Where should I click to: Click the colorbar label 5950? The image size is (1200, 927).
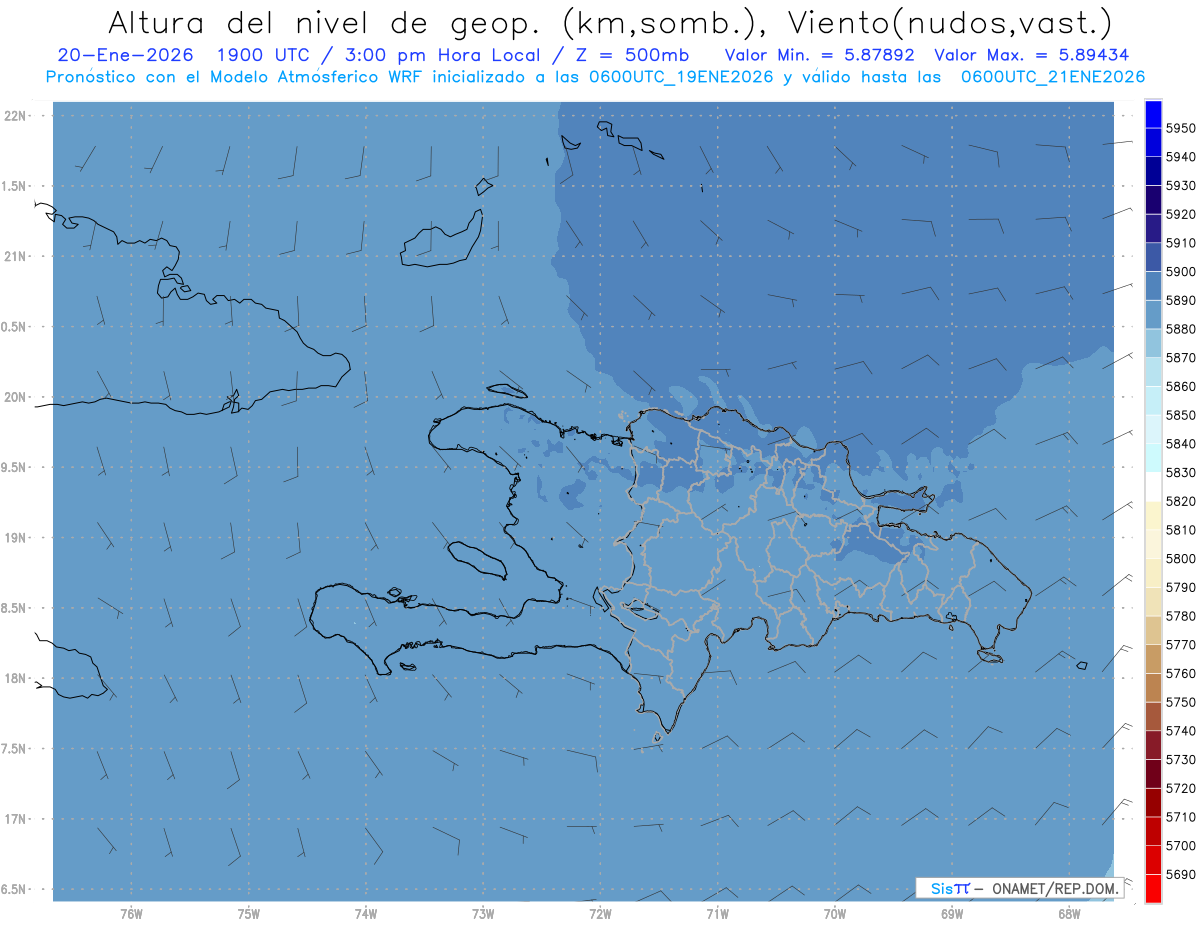tap(1181, 128)
